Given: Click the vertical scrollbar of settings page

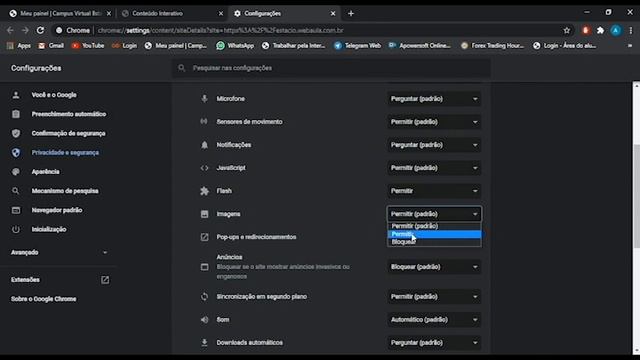Looking at the screenshot, I should [x=636, y=196].
